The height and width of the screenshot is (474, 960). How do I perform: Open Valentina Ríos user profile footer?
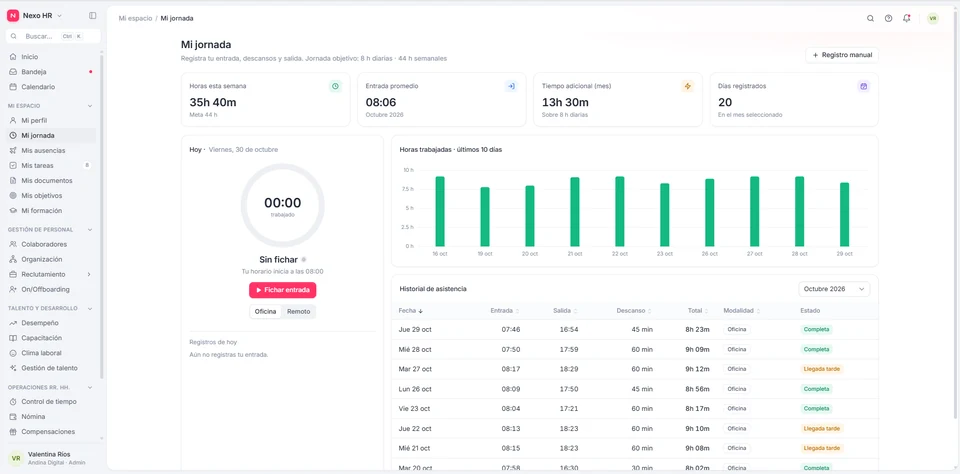(51, 458)
